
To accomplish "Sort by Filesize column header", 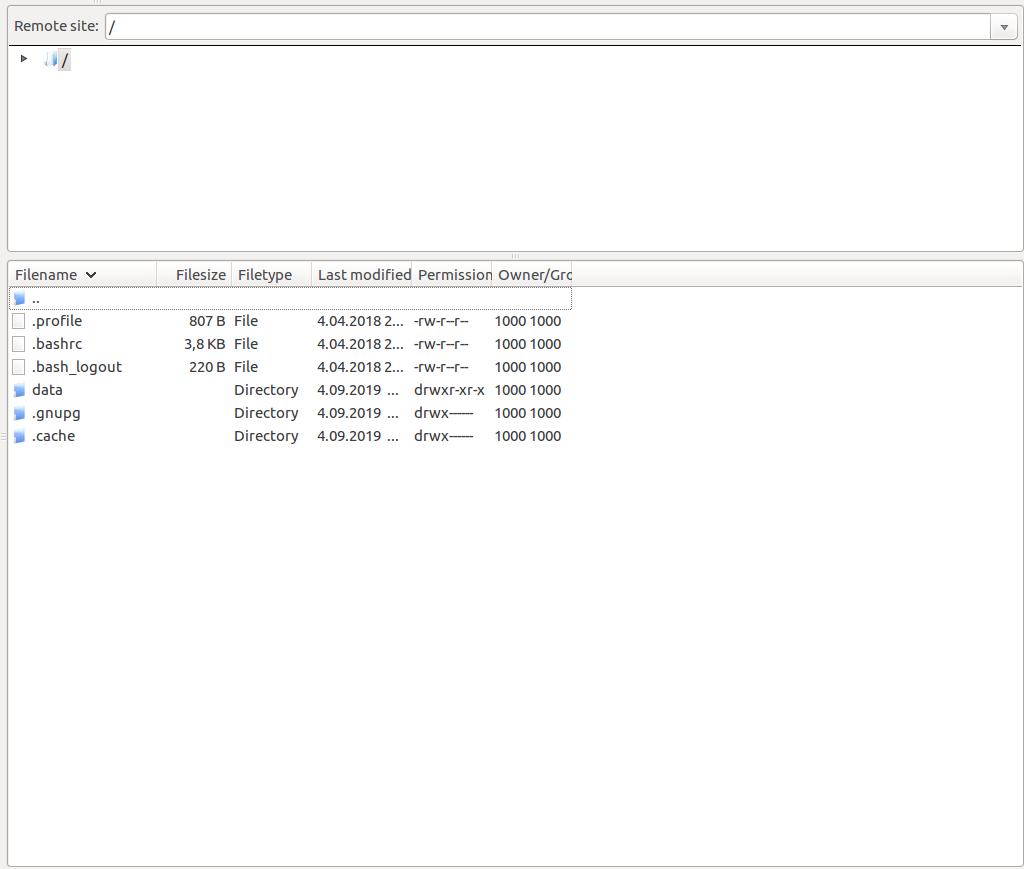I will click(194, 275).
